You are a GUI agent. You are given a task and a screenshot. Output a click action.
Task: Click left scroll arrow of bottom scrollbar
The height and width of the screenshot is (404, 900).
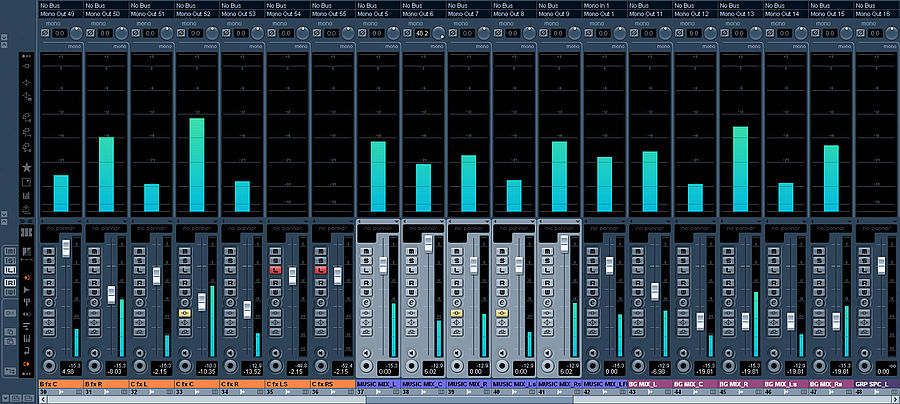coord(43,399)
